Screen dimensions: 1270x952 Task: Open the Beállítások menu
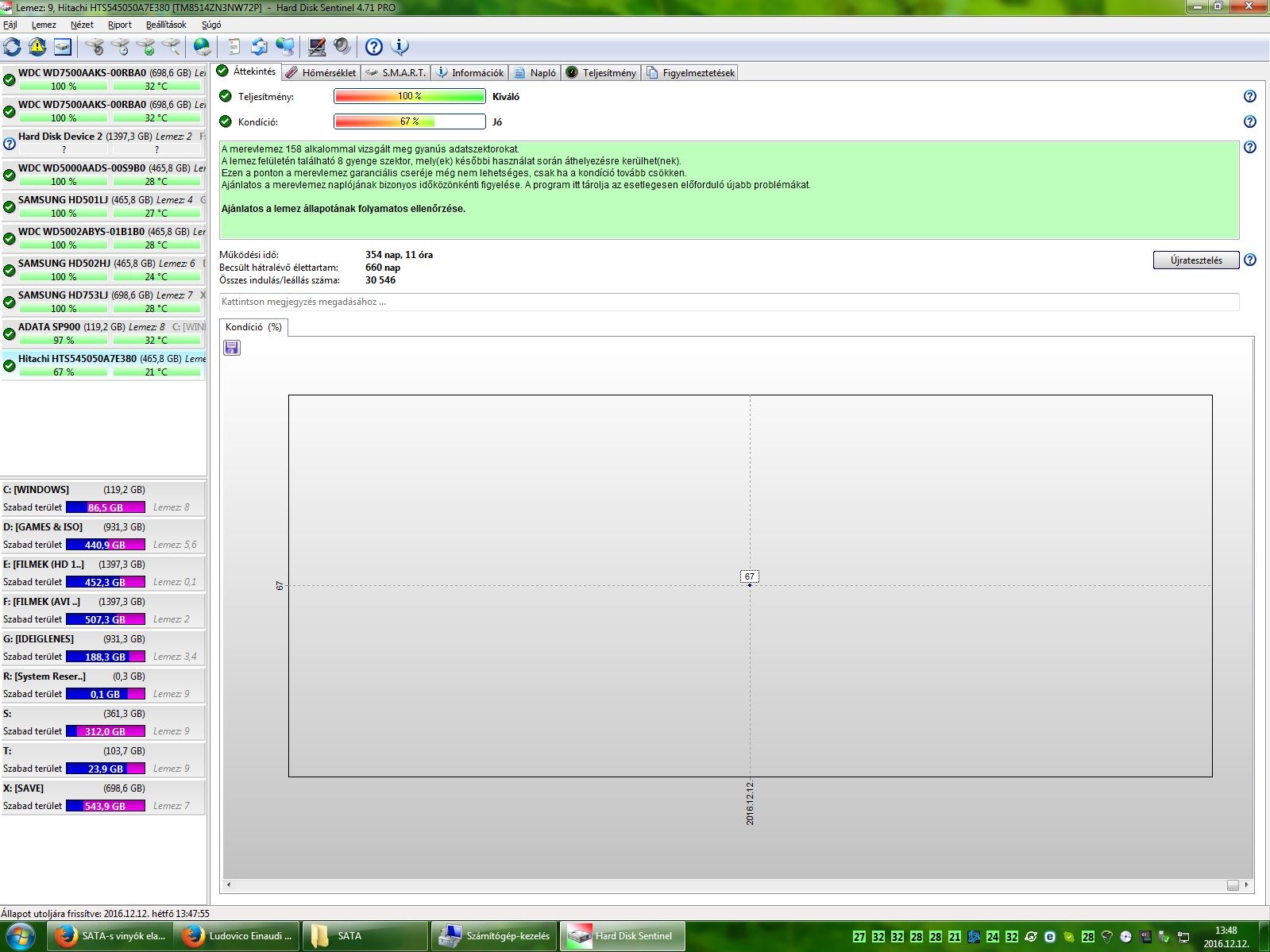pyautogui.click(x=166, y=25)
